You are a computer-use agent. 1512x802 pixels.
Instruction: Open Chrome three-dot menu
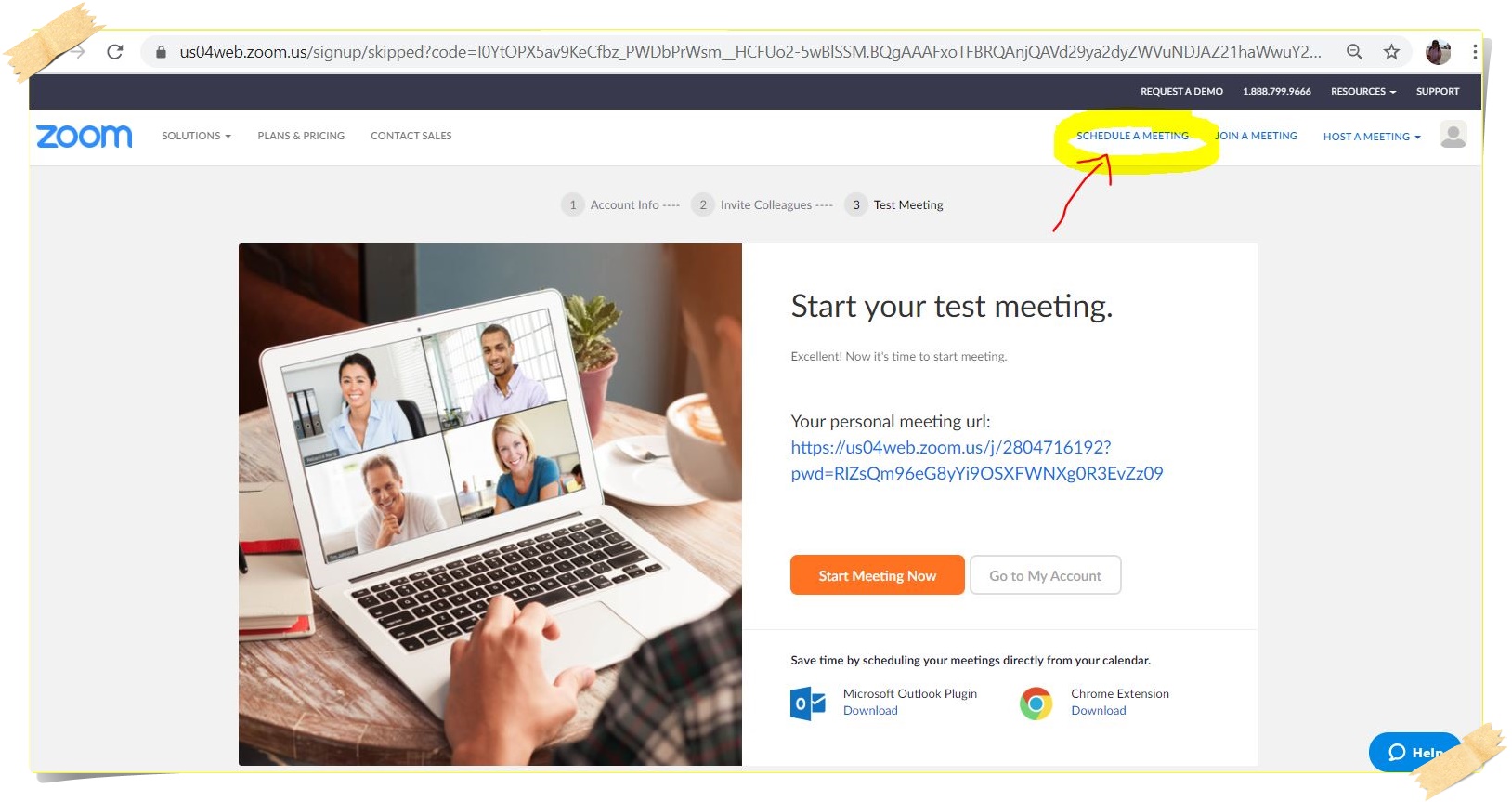[x=1475, y=52]
